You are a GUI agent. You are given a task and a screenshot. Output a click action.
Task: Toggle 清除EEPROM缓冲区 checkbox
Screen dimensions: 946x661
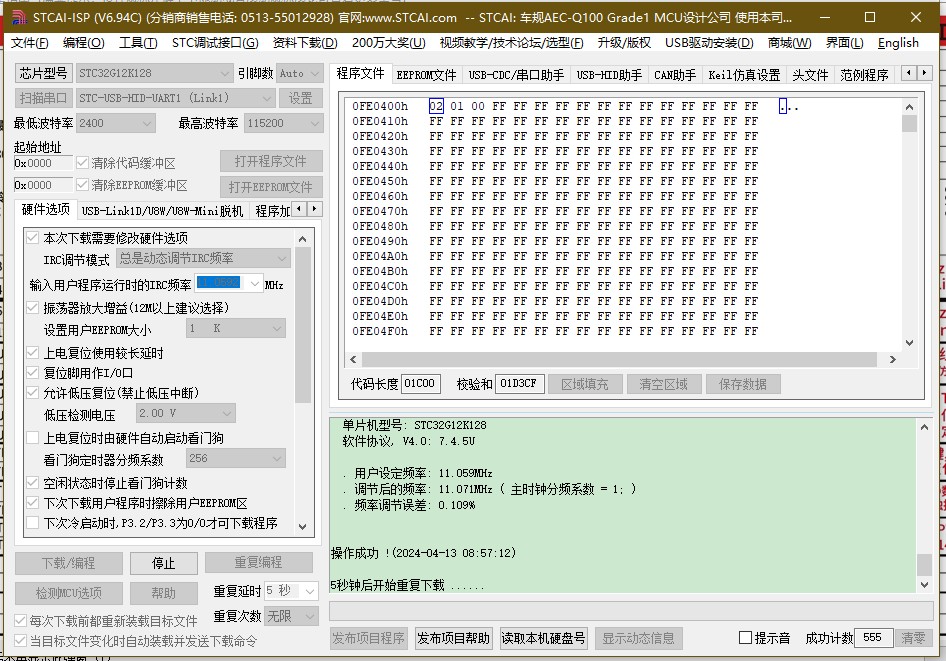tap(82, 185)
